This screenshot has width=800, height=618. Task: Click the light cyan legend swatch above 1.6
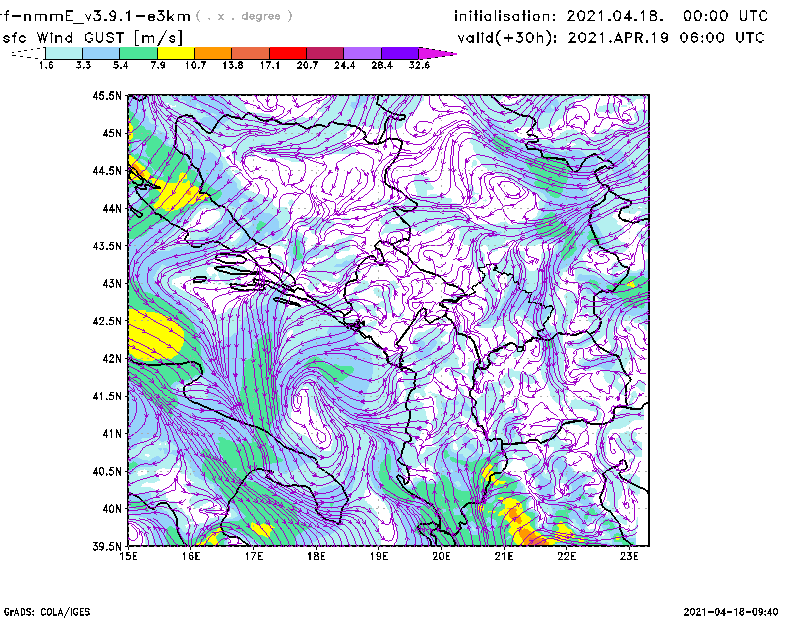click(x=64, y=53)
